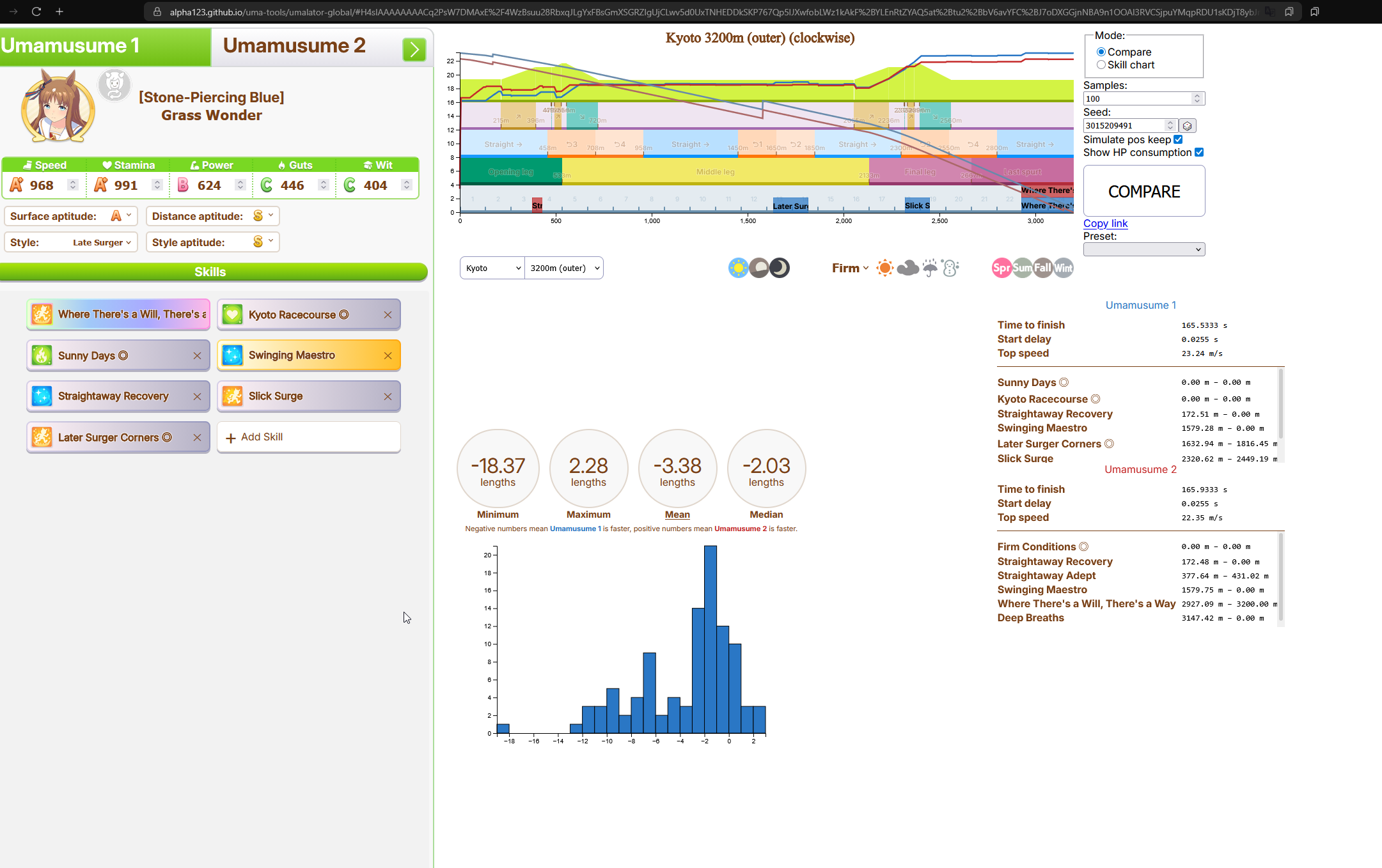Select the night time-of-day moon icon
This screenshot has height=868, width=1382.
(x=779, y=268)
